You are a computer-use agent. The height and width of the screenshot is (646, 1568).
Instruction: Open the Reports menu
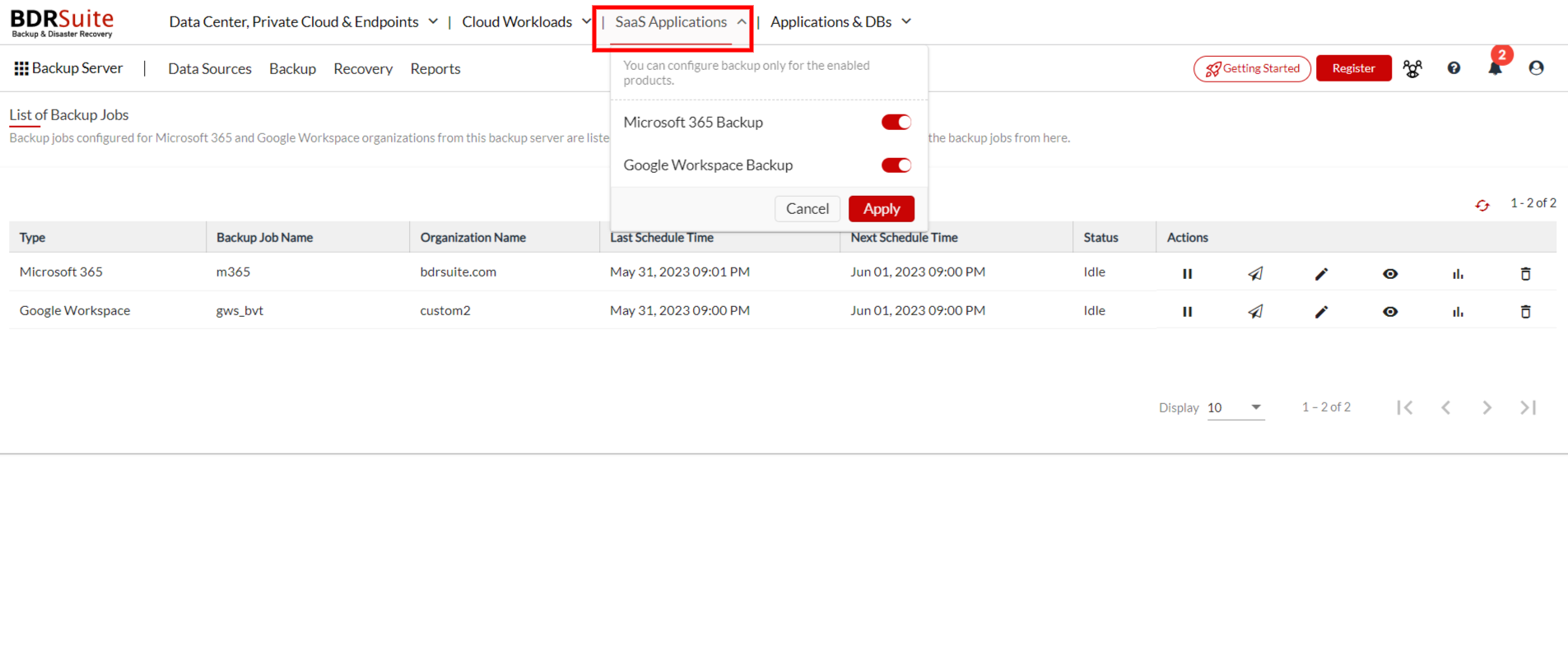point(435,68)
